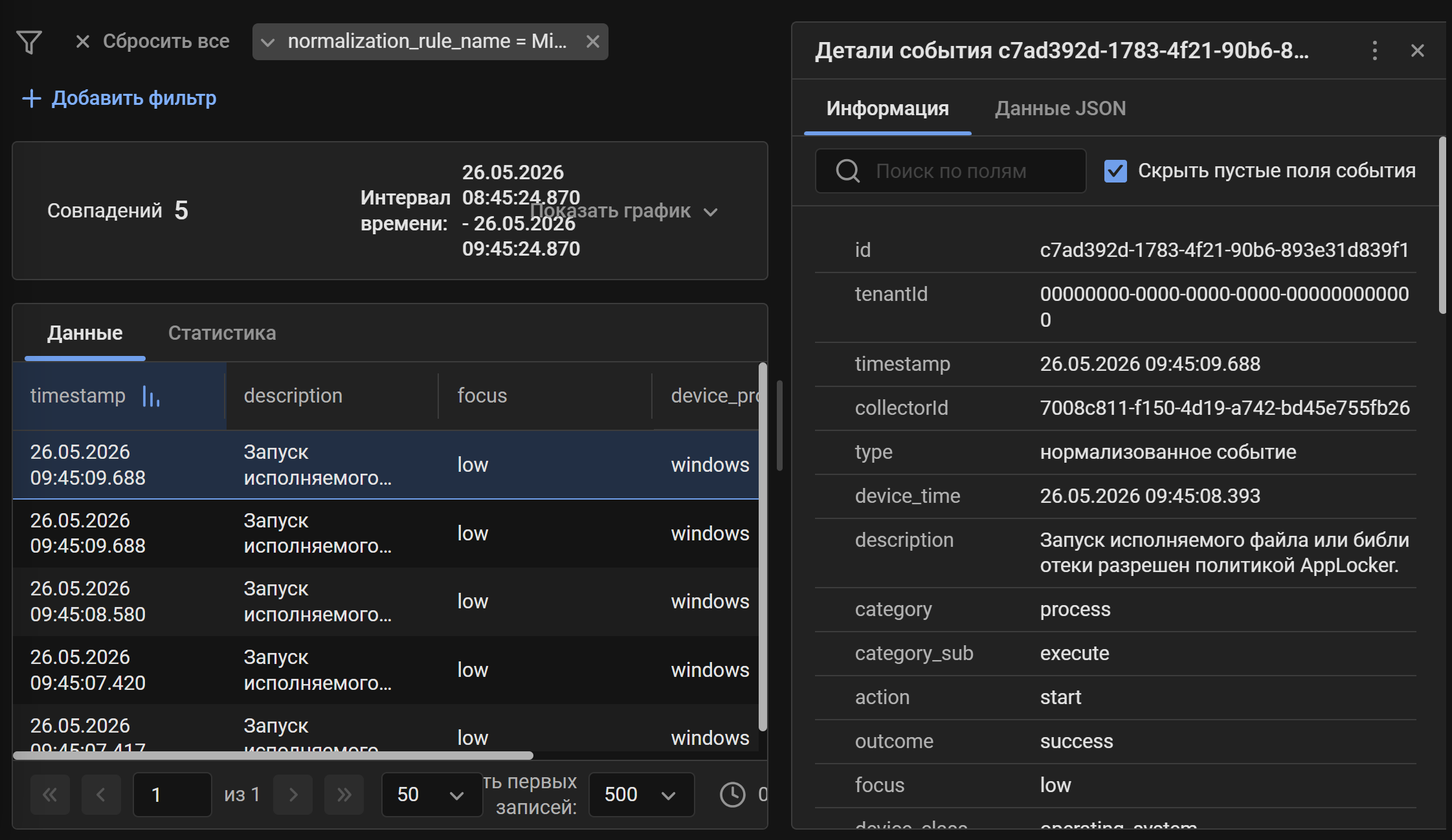1452x840 pixels.
Task: Click the description value about AppLocker
Action: pos(1224,553)
